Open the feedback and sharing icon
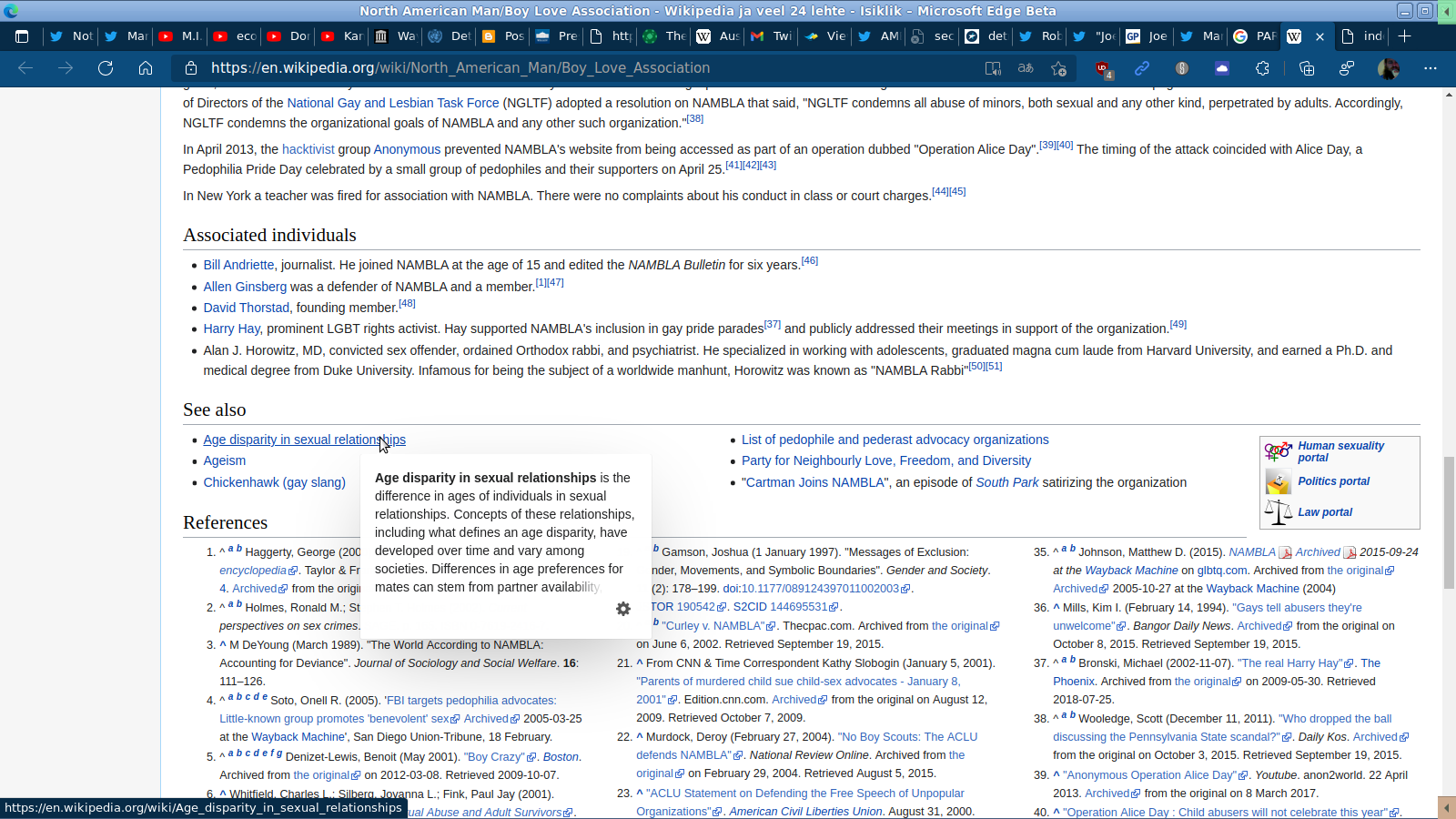The width and height of the screenshot is (1456, 819). (x=1347, y=68)
